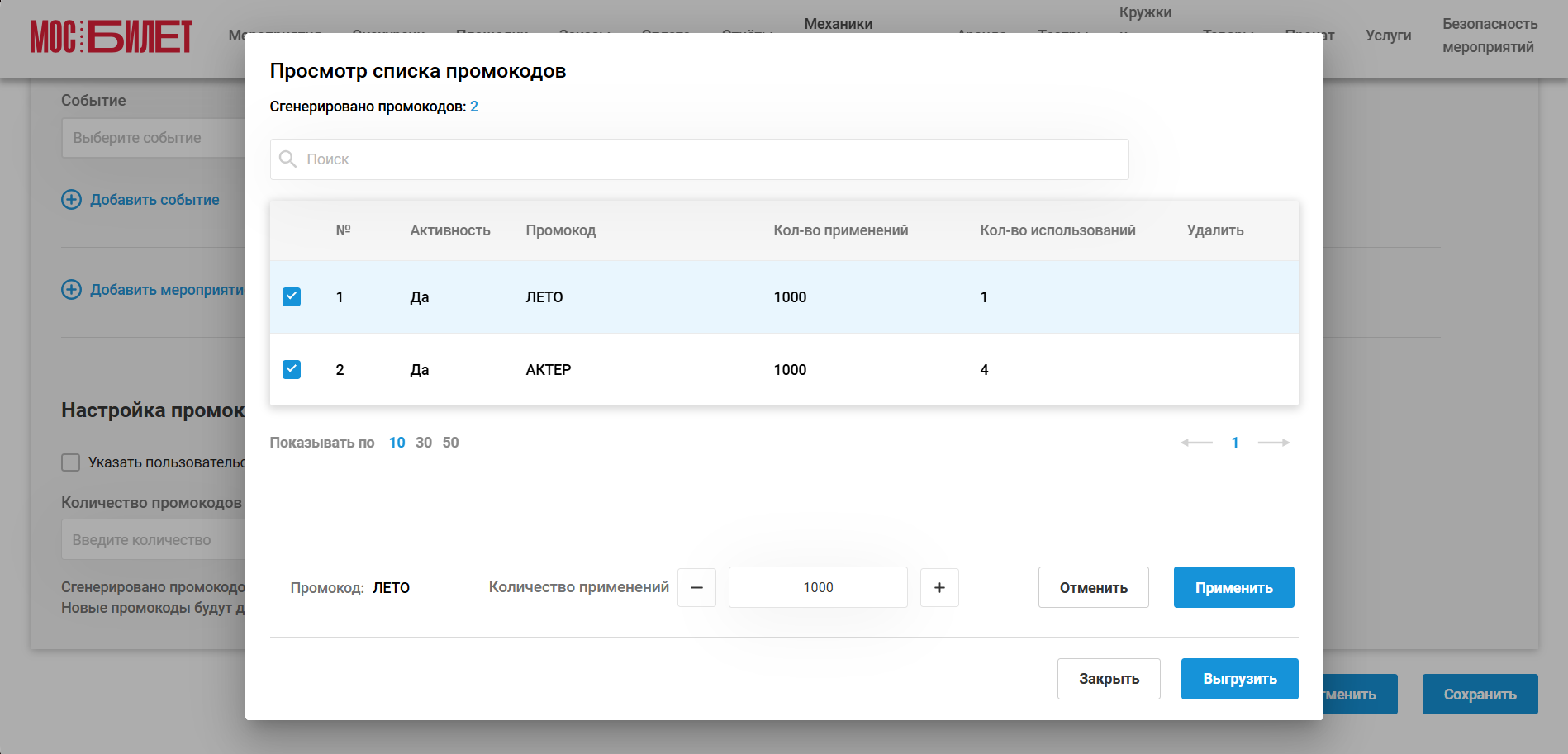Click the Применить button
This screenshot has height=754, width=1568.
[1233, 587]
